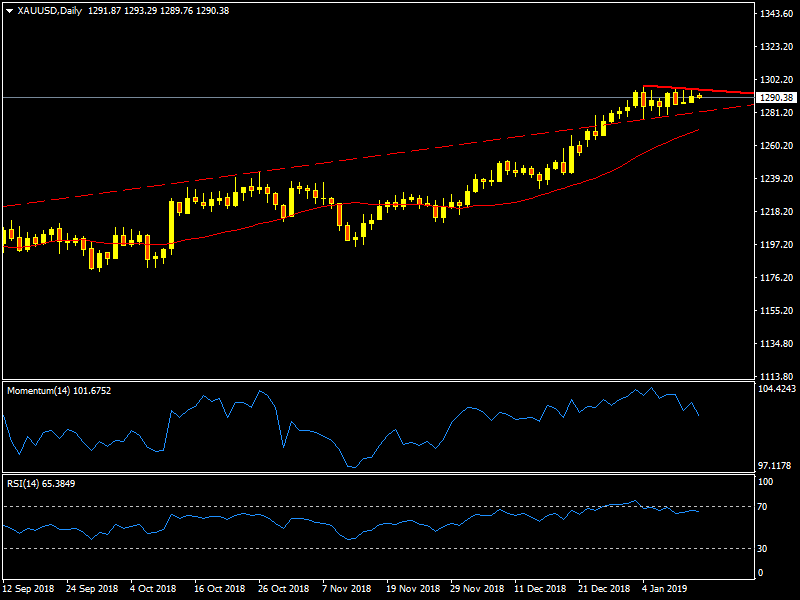This screenshot has width=800, height=600.
Task: Click the 1113.80 price scale label
Action: pos(776,377)
